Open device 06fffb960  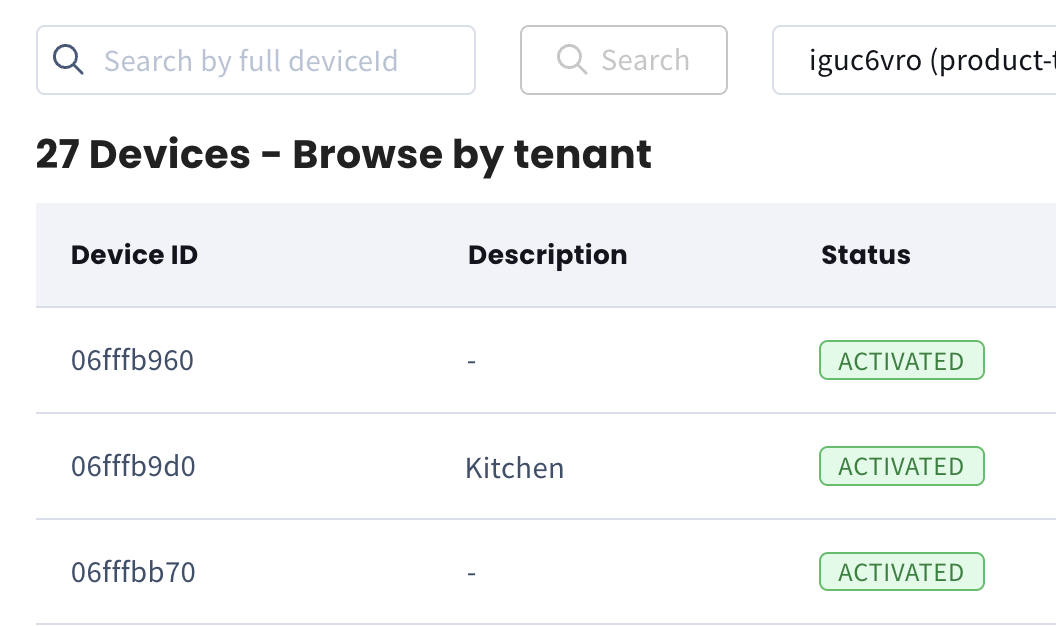tap(132, 361)
